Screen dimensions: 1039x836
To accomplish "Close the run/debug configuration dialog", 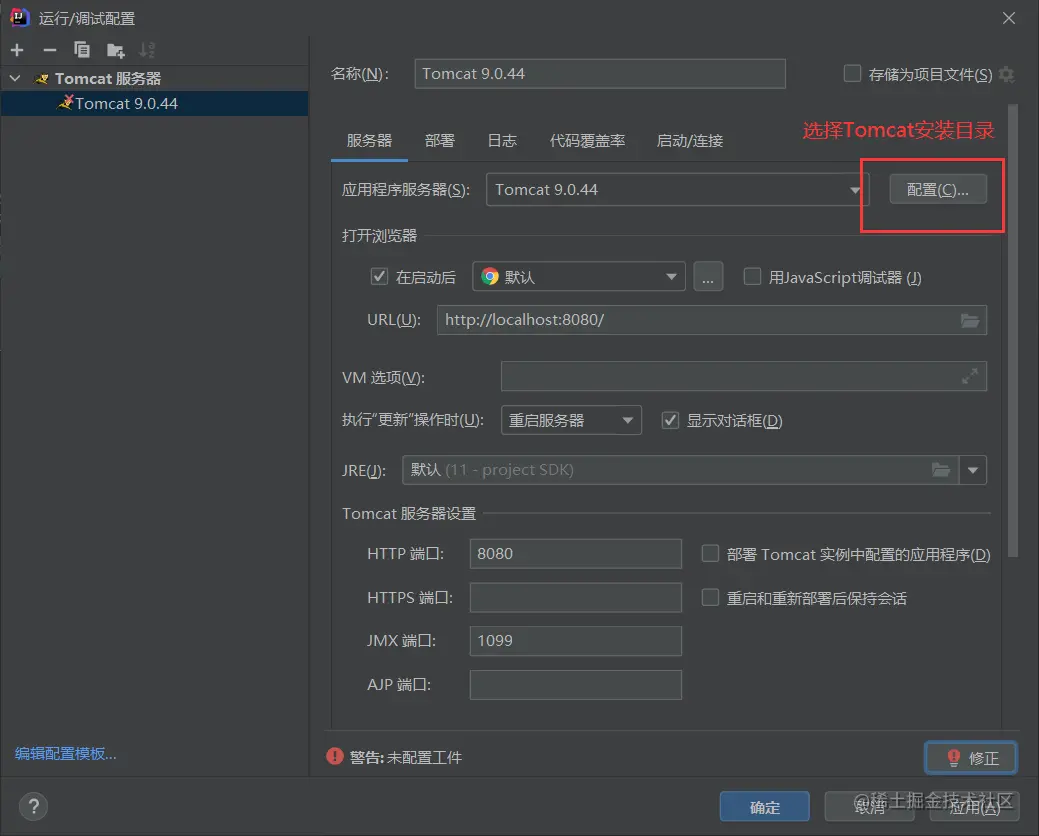I will (x=1009, y=18).
